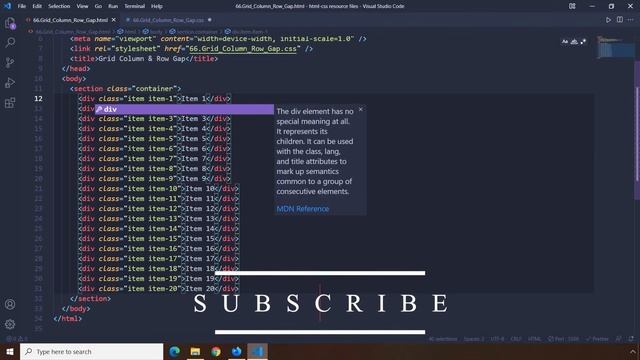Switch to 66.Grid_Column_Row_Gap.css tab
640x360 pixels.
click(168, 20)
